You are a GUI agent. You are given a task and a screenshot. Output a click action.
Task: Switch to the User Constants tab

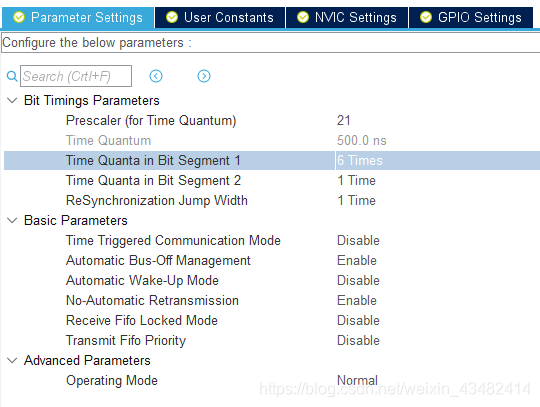pos(220,17)
